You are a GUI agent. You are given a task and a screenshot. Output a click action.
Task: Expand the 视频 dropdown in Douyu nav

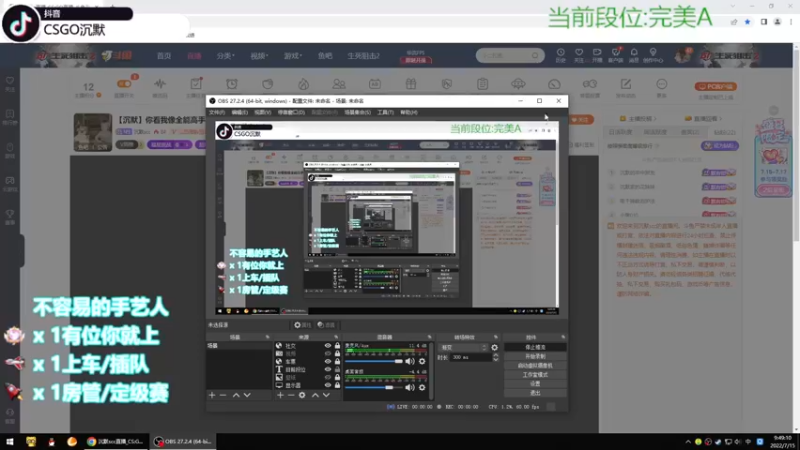pos(259,56)
